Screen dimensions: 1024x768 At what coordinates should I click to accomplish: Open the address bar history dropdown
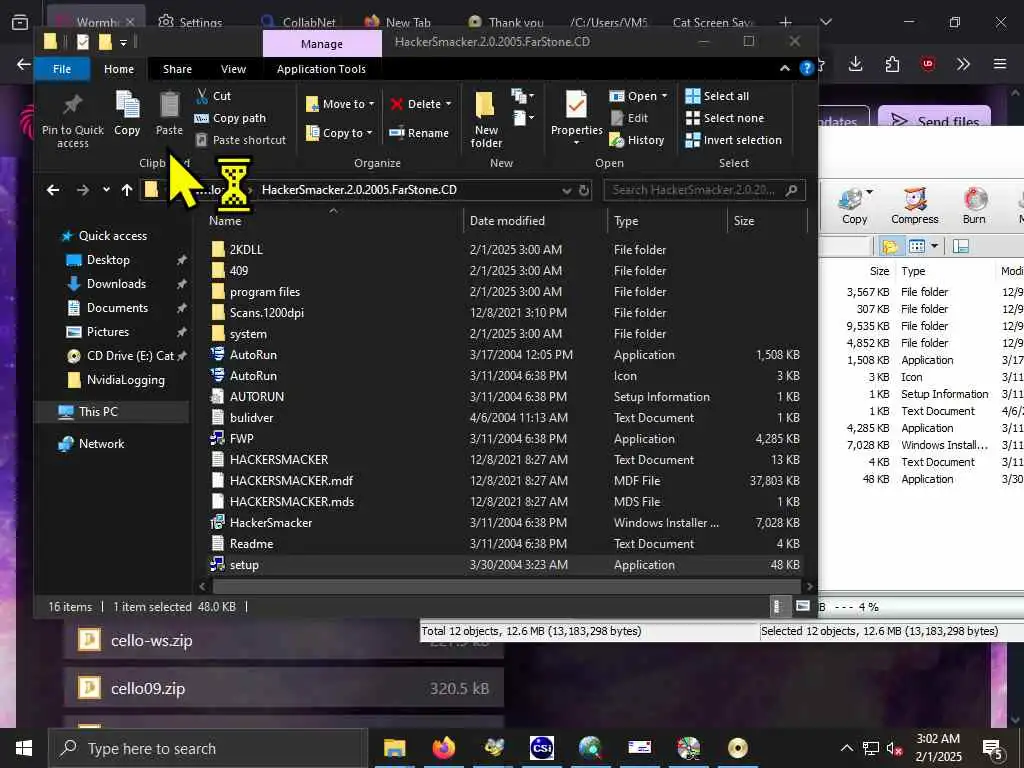pos(566,190)
